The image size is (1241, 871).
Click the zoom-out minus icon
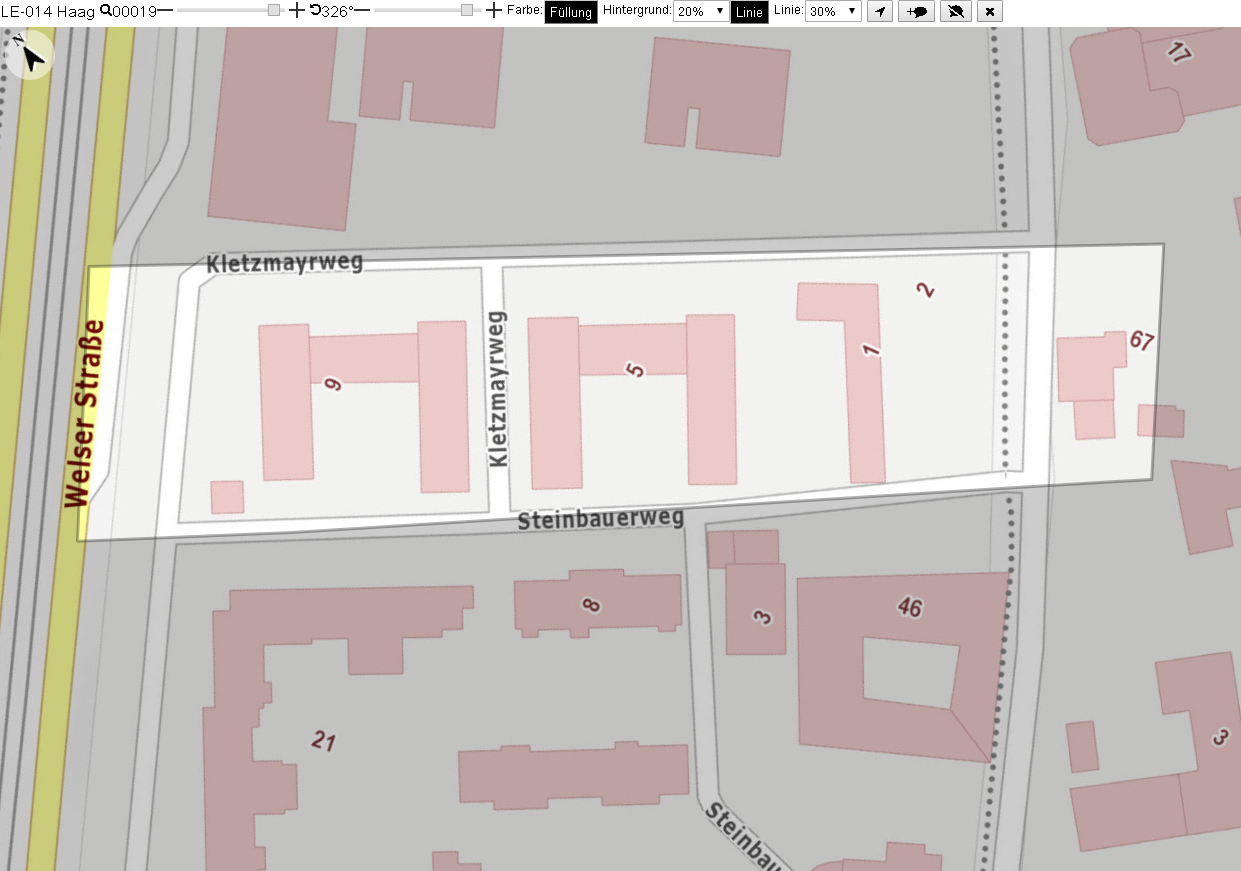165,10
